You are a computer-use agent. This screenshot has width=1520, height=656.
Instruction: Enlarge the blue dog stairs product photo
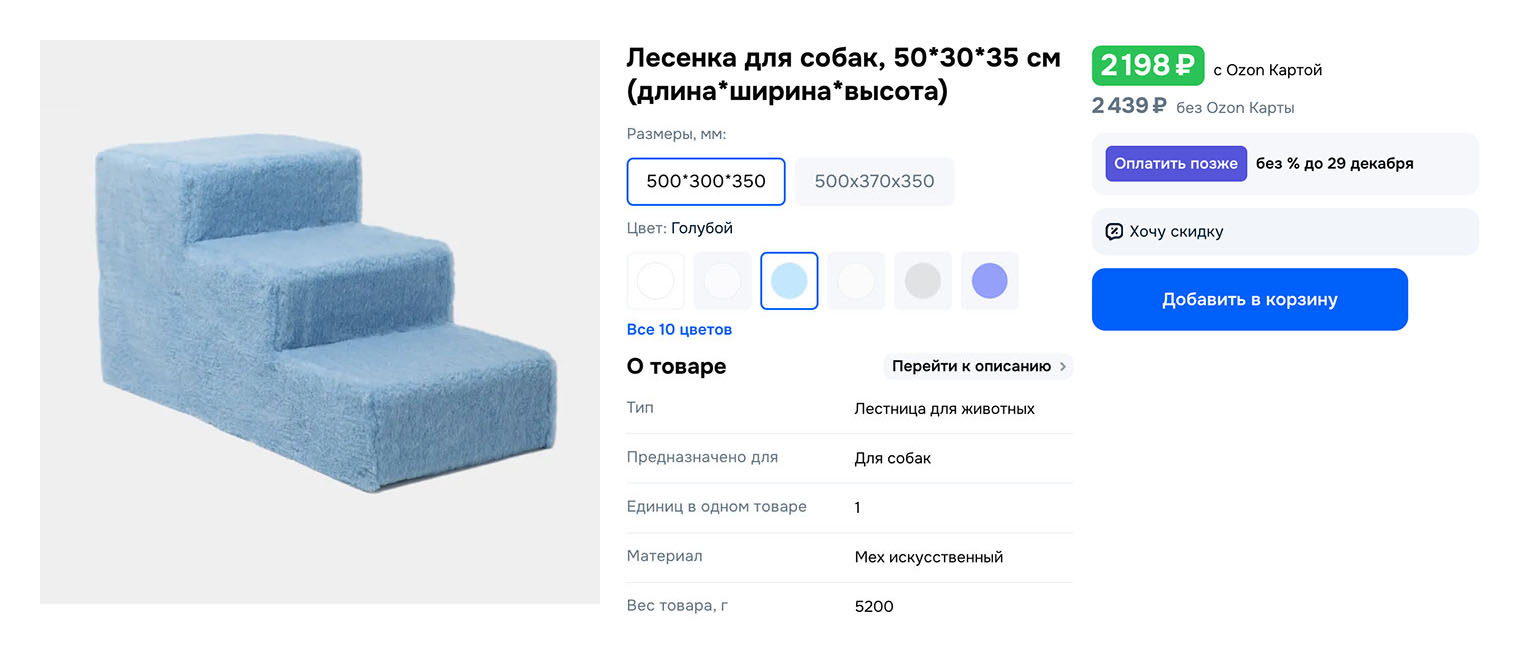click(320, 322)
